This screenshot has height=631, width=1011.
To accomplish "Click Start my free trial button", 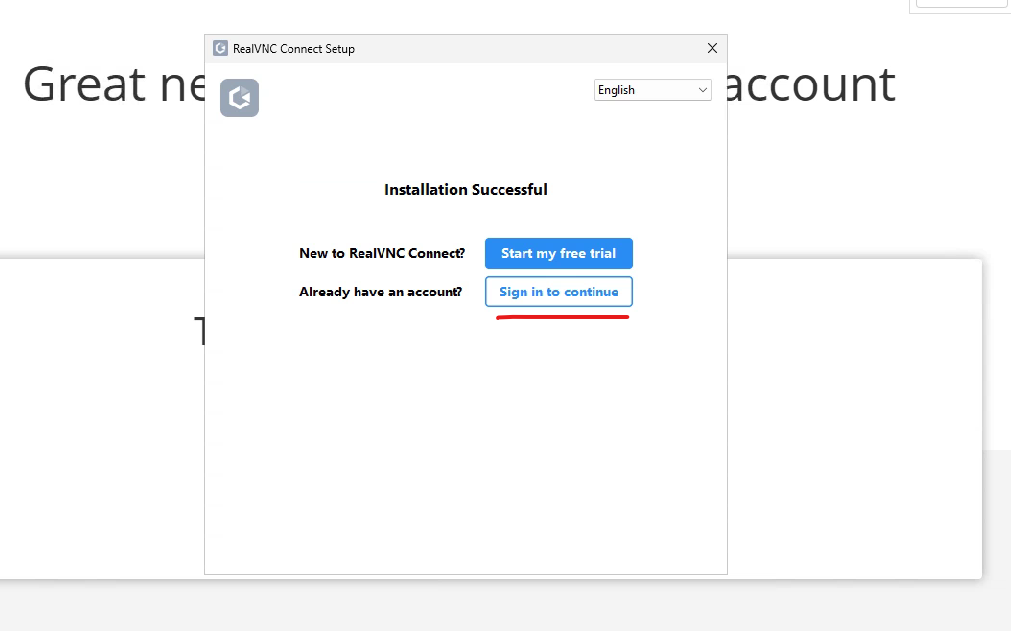I will [x=558, y=253].
